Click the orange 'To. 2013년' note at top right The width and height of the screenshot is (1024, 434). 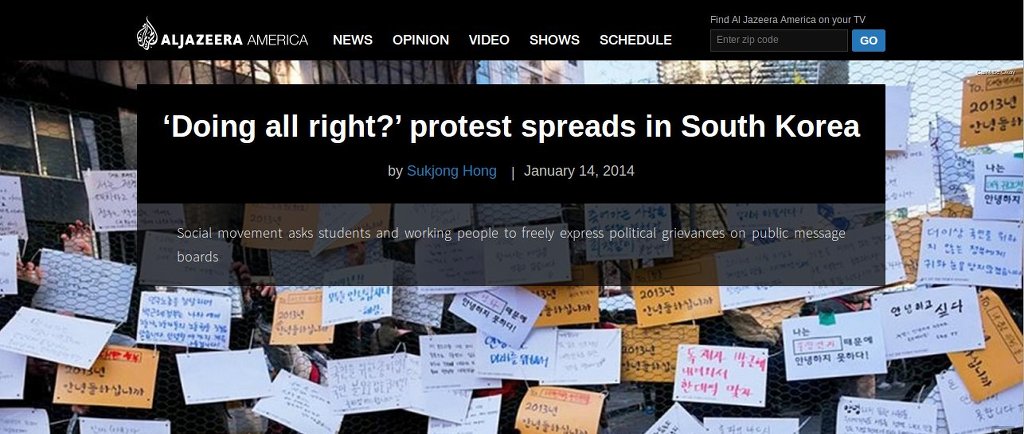pyautogui.click(x=991, y=108)
